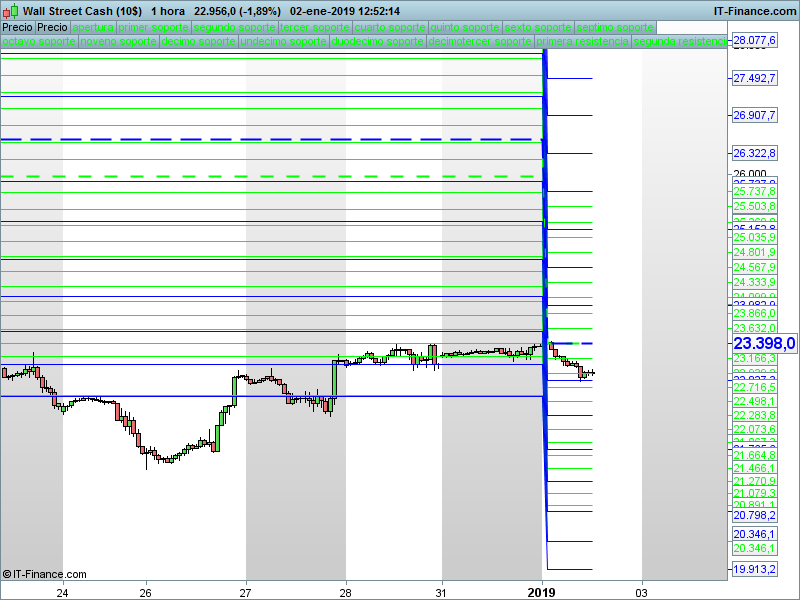Click the candlestick chart icon beside the title
Viewport: 800px width, 600px height.
pos(10,10)
